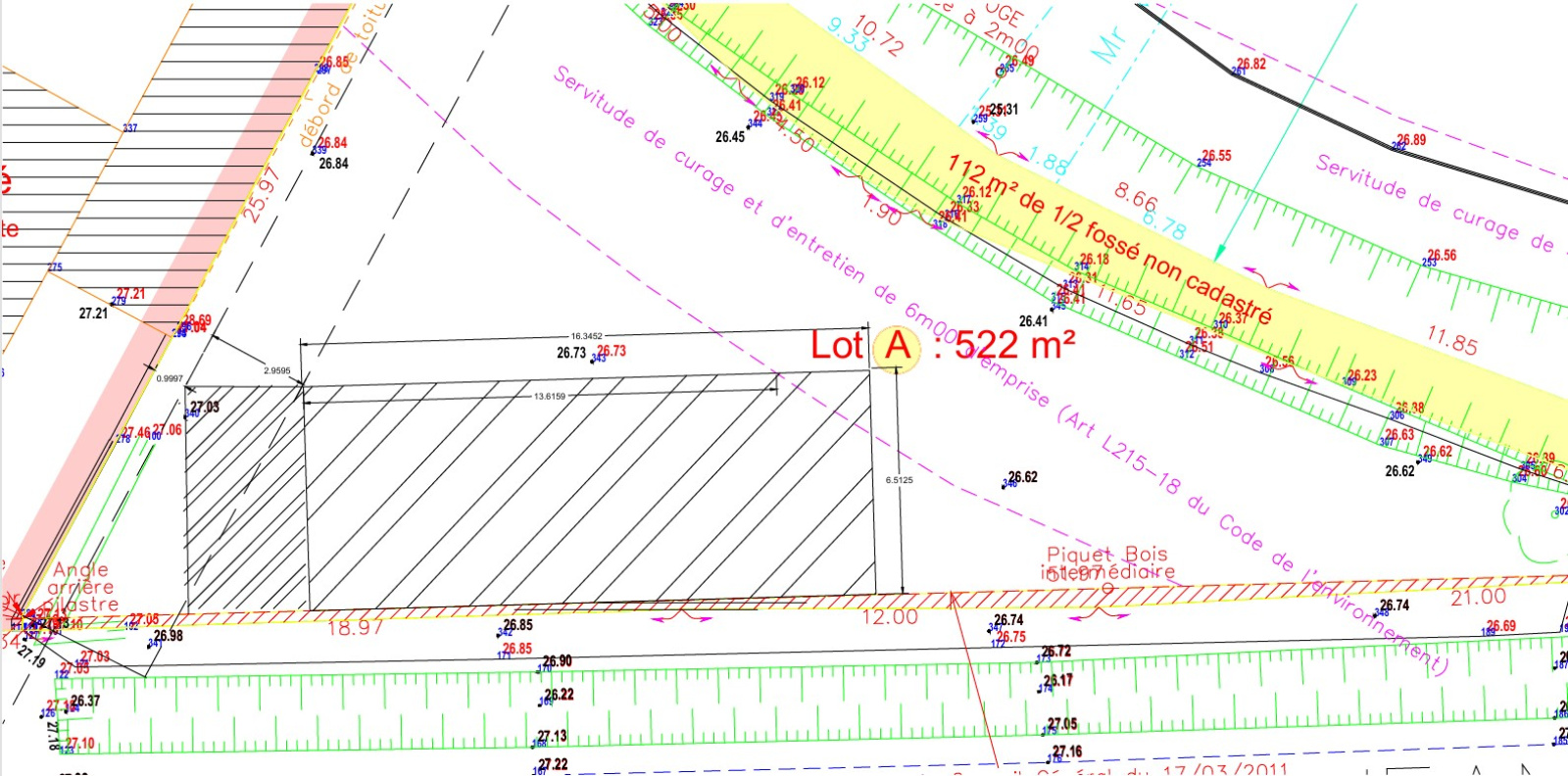This screenshot has width=1568, height=776.
Task: Select the orange 25.97 length text
Action: [x=262, y=194]
